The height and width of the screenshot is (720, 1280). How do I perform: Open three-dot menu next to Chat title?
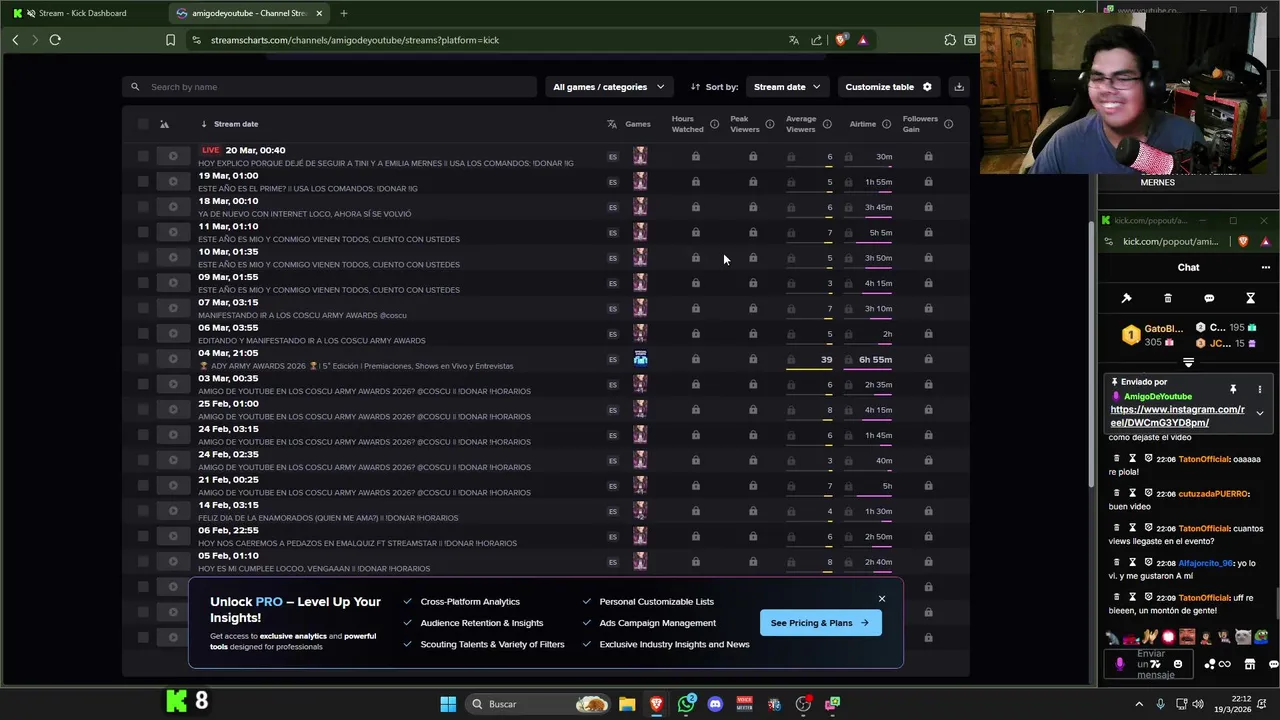click(1265, 267)
